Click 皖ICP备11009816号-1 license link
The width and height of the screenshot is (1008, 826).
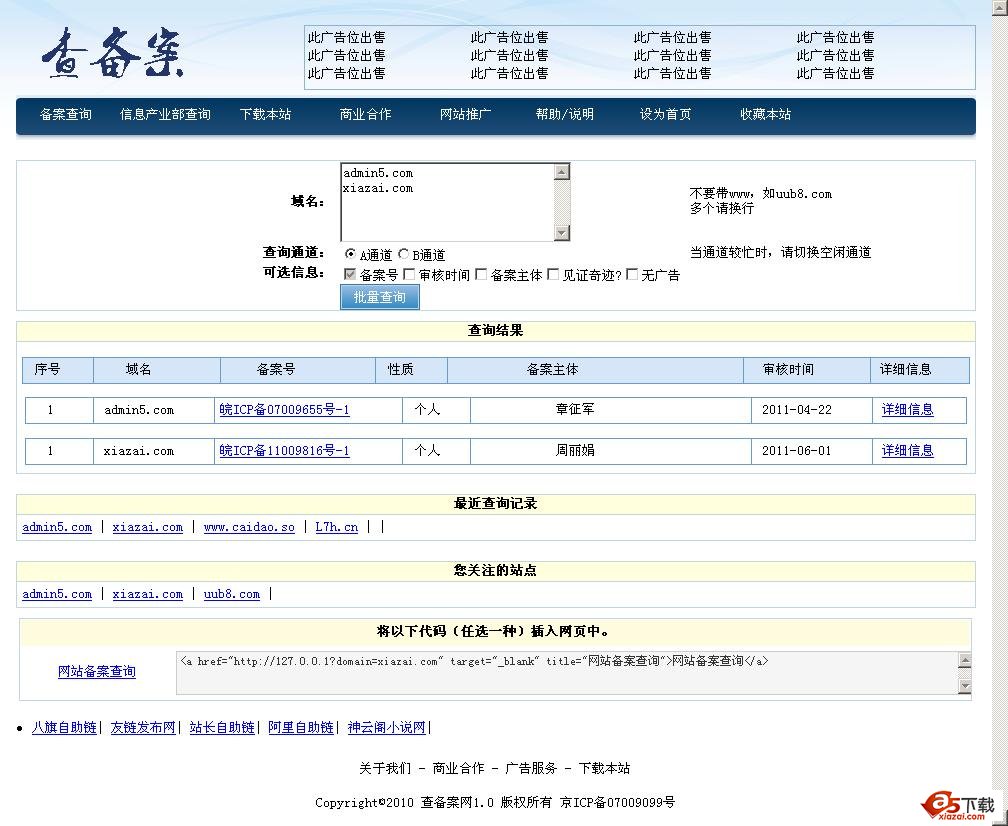coord(284,451)
